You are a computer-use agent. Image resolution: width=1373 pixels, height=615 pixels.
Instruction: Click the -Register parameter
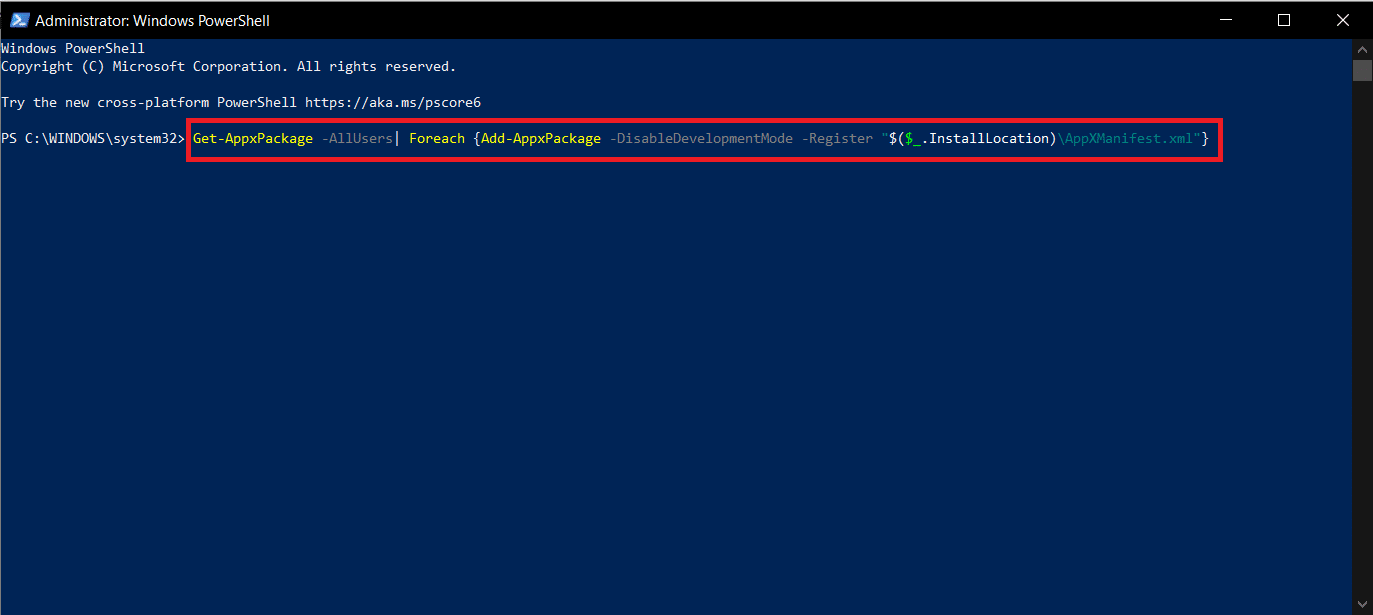click(x=841, y=139)
